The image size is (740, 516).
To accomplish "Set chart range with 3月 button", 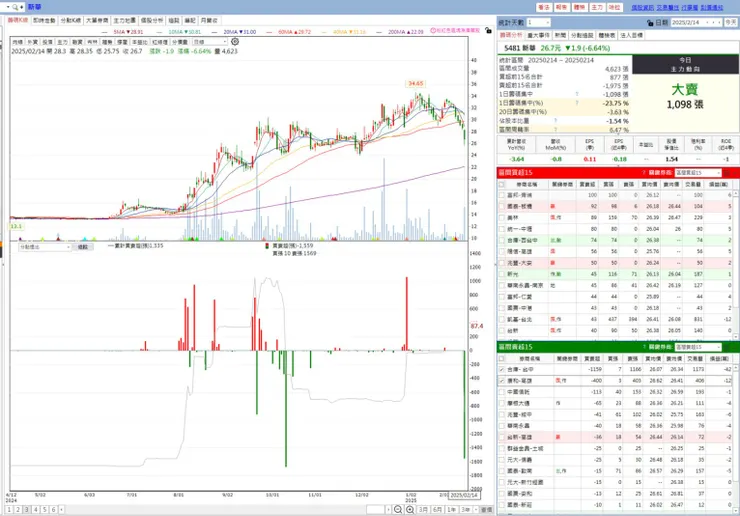I will pyautogui.click(x=423, y=510).
